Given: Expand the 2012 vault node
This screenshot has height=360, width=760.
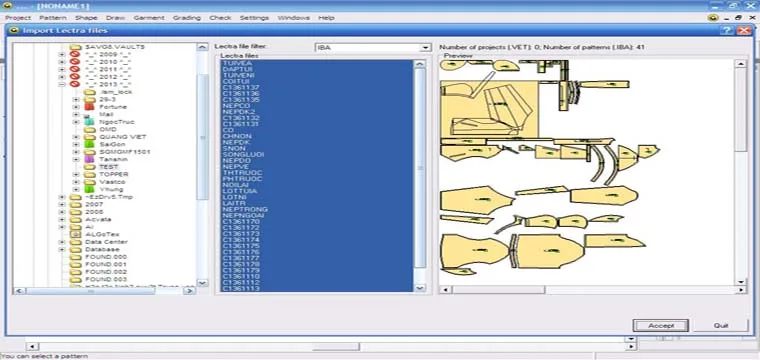Looking at the screenshot, I should click(62, 77).
